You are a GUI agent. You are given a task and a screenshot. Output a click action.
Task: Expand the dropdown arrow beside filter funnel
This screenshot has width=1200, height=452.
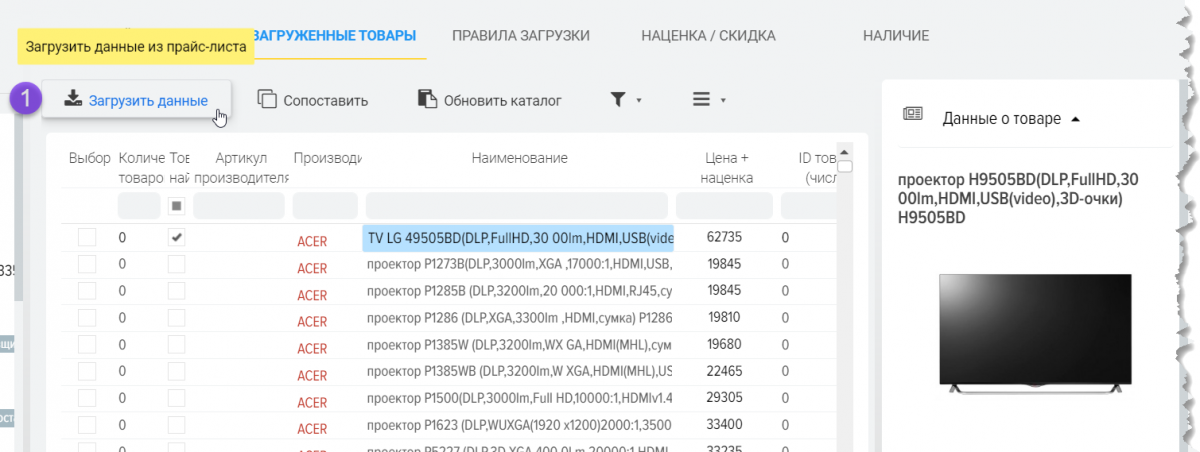pyautogui.click(x=638, y=100)
